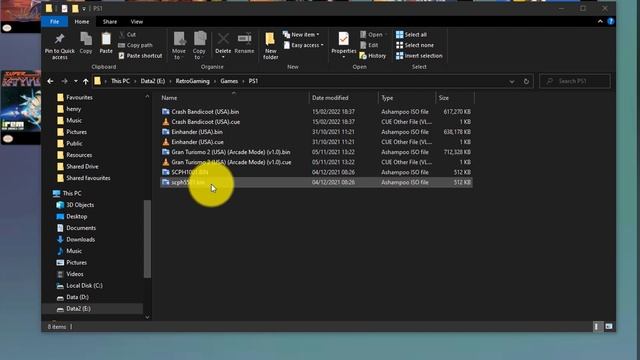Sort by the Size column header
Screen dimensions: 640x360
pyautogui.click(x=444, y=98)
